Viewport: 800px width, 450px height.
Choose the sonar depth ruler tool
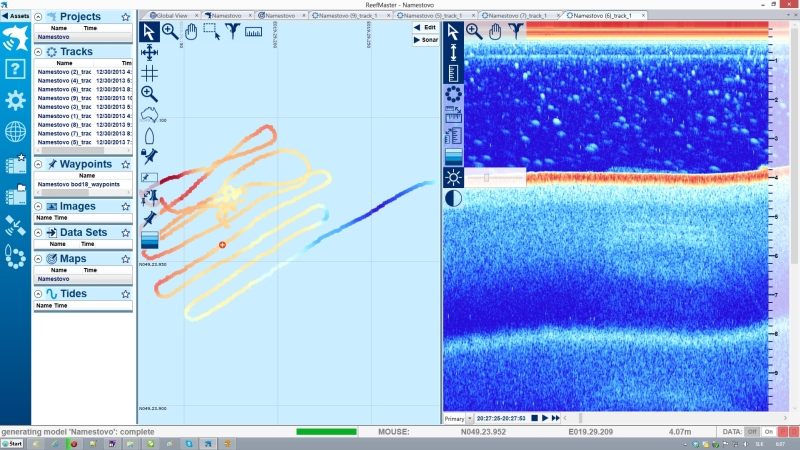453,72
